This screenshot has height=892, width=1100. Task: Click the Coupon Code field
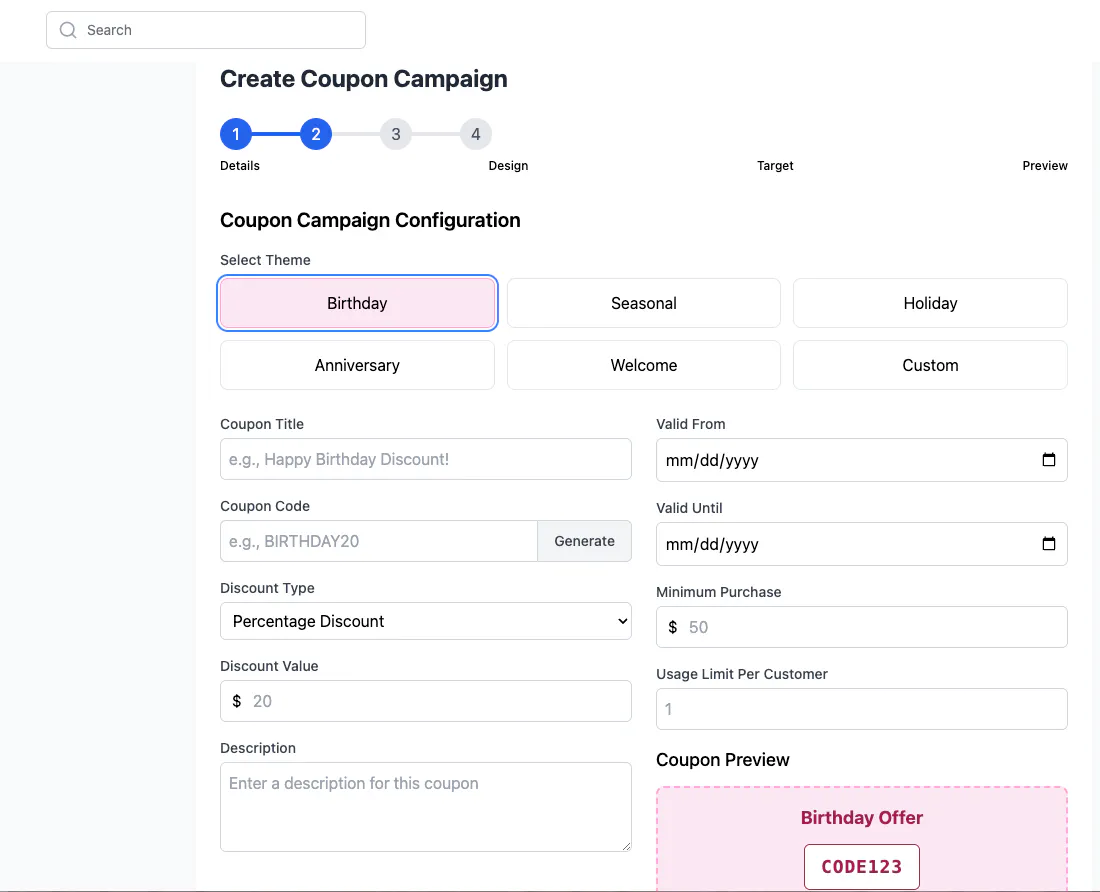tap(379, 541)
